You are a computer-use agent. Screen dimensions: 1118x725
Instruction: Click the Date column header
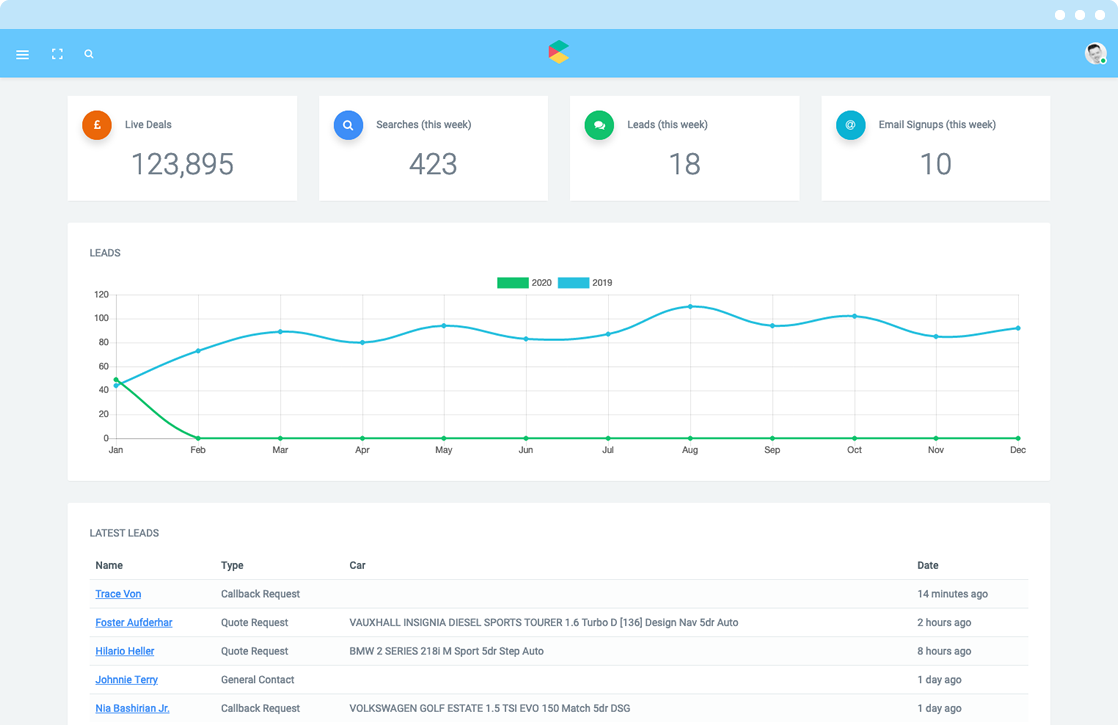(x=928, y=565)
